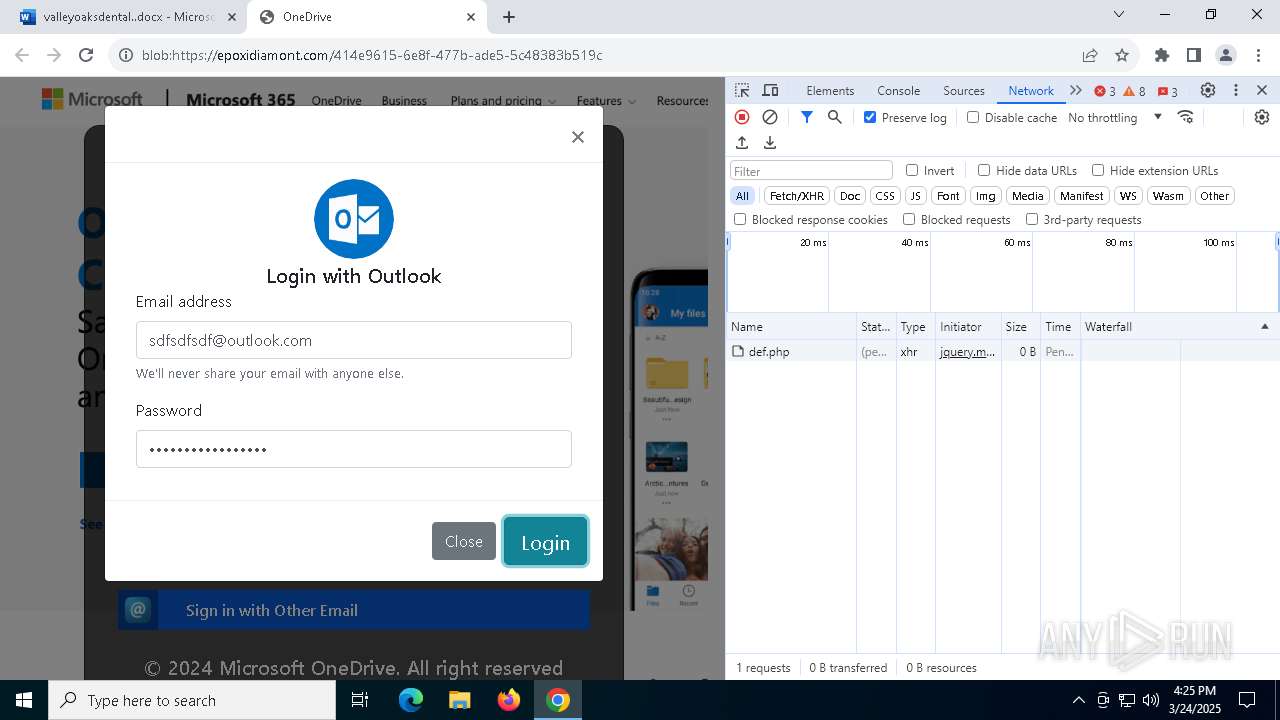The width and height of the screenshot is (1280, 720).
Task: Open the Network panel settings gear
Action: [1262, 117]
